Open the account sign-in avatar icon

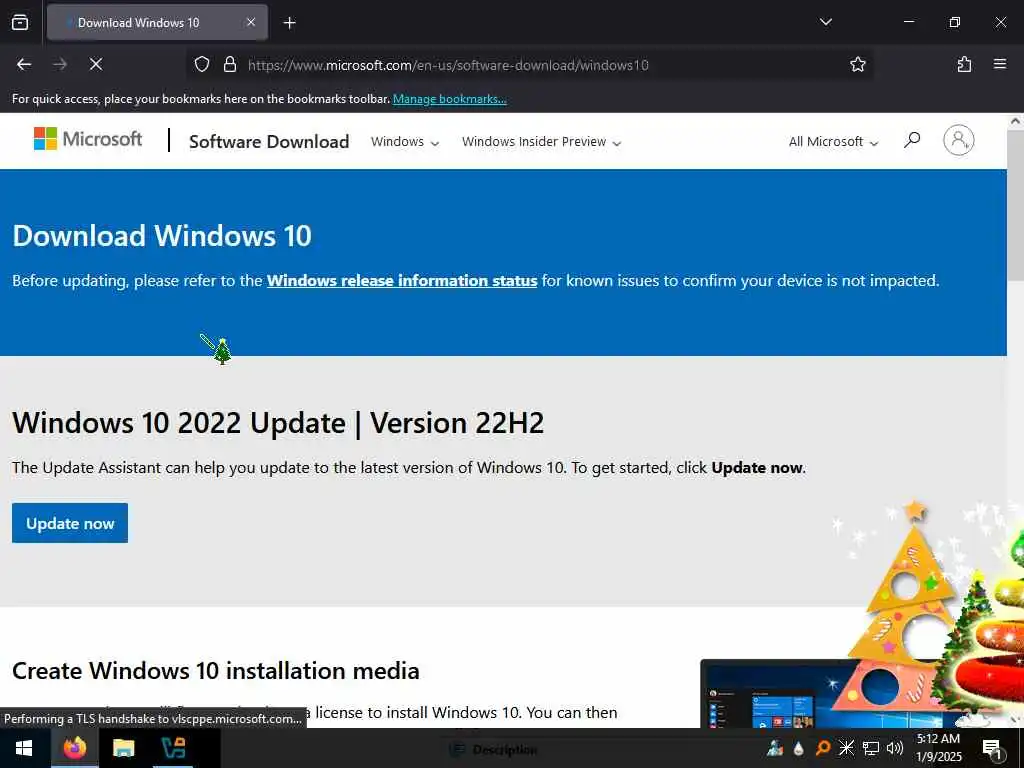[x=958, y=140]
